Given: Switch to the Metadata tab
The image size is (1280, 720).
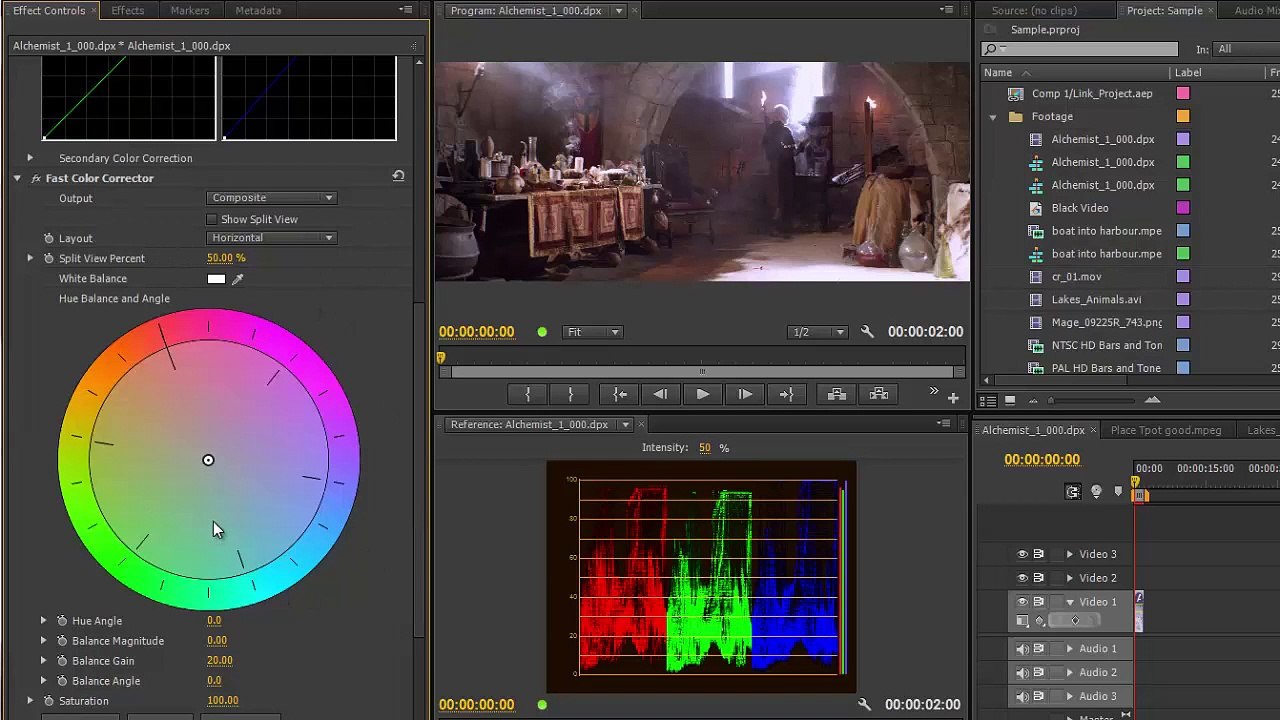Looking at the screenshot, I should (258, 10).
